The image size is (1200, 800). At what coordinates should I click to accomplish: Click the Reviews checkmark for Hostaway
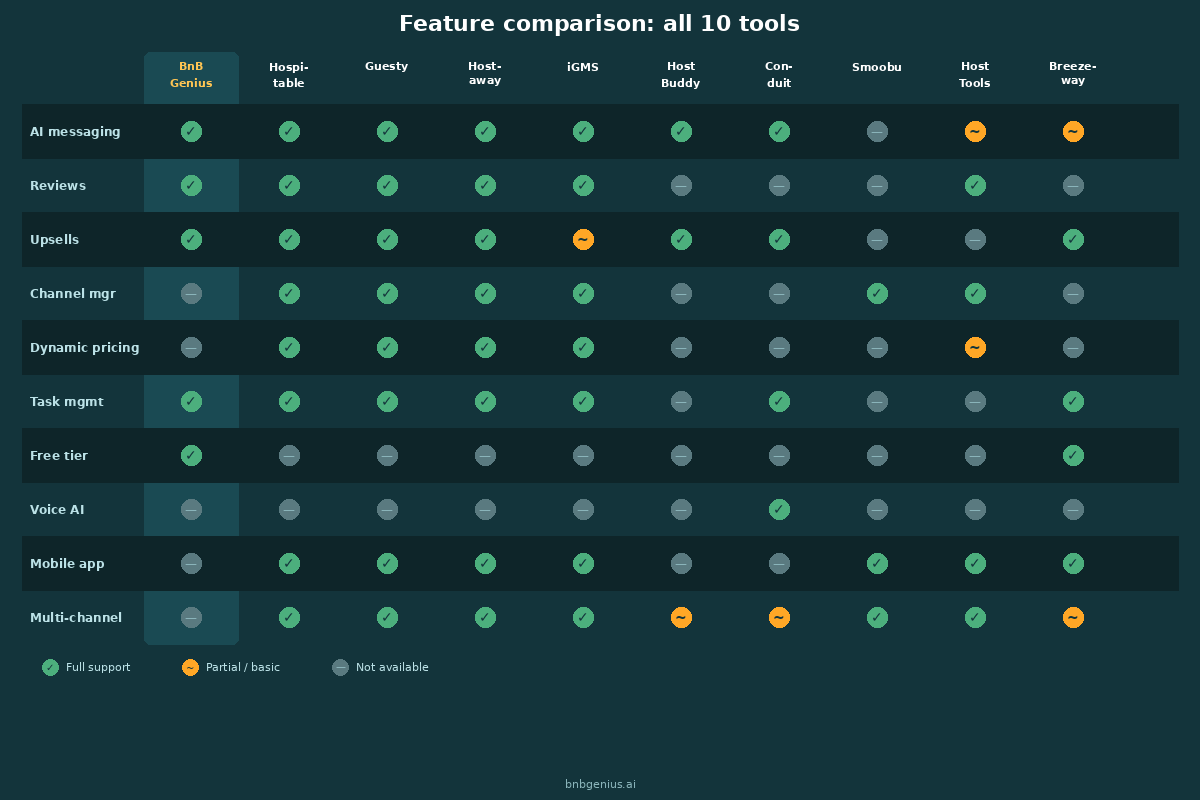(x=485, y=185)
